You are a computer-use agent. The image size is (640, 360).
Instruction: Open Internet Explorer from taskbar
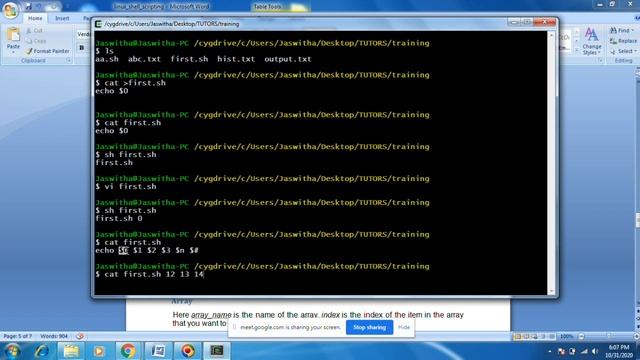coord(42,351)
